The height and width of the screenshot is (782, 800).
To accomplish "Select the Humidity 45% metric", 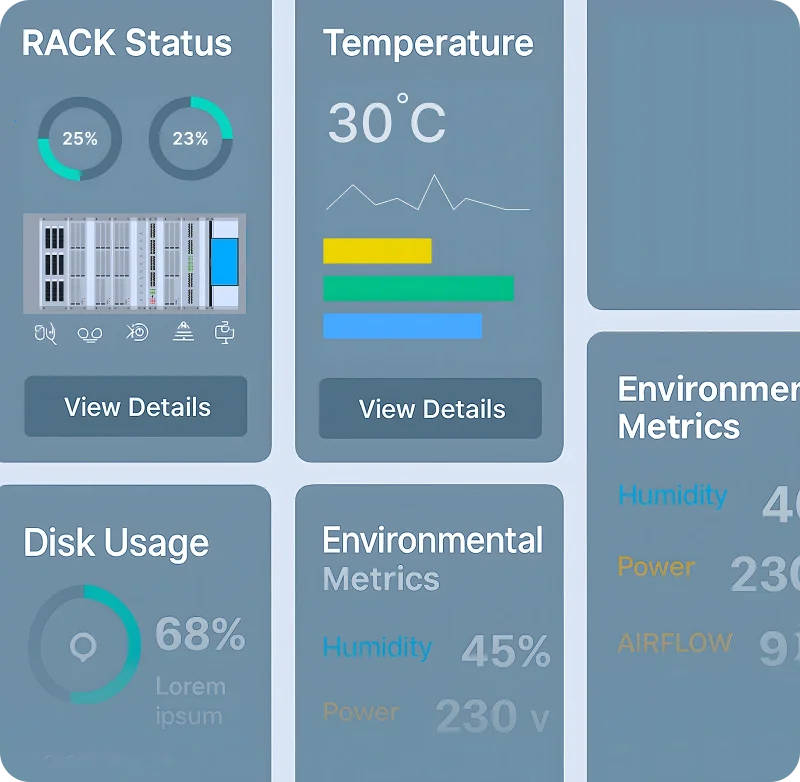I will tap(505, 651).
